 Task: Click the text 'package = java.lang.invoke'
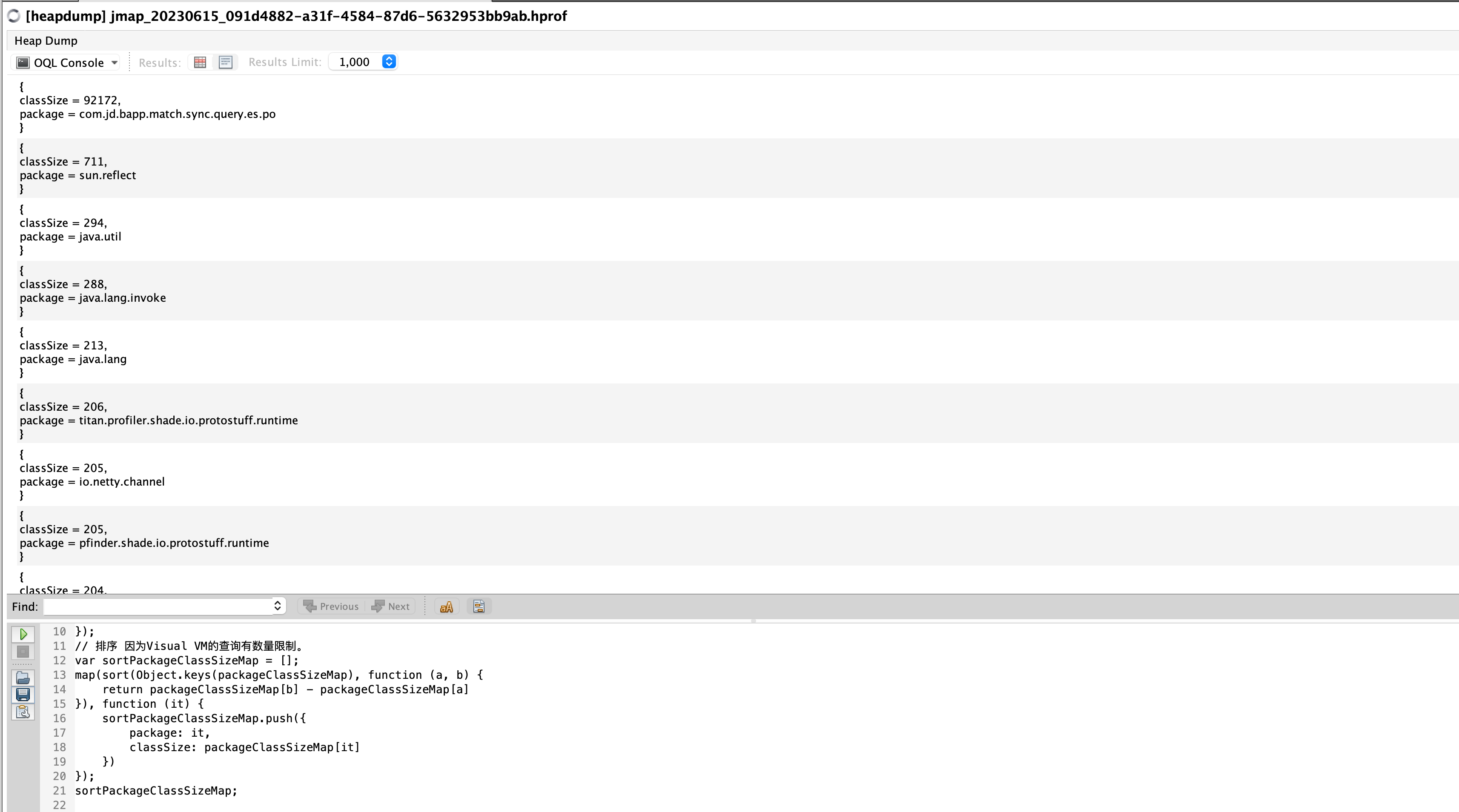pyautogui.click(x=93, y=298)
